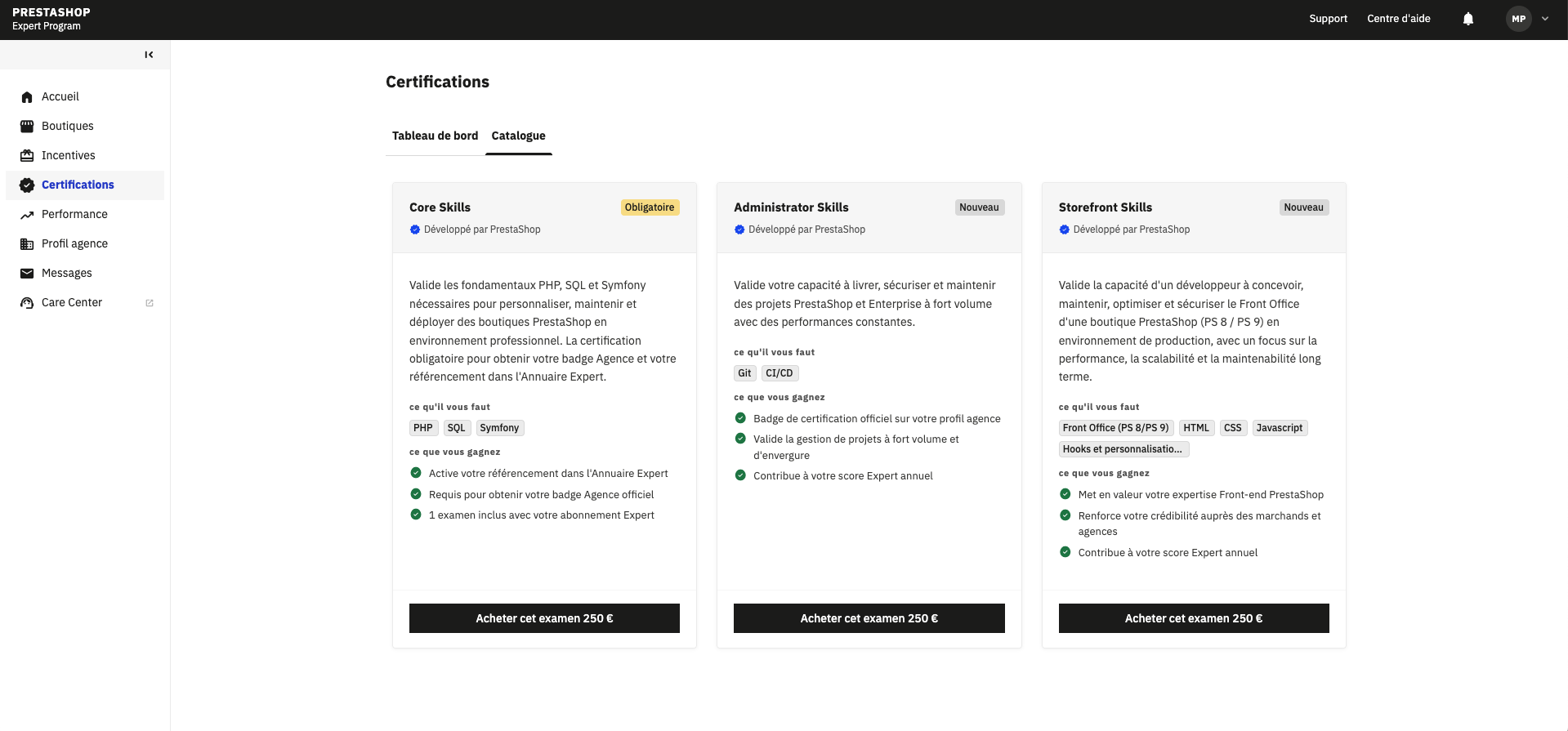Screen dimensions: 1568x731
Task: Open the Support link in header
Action: (x=1328, y=19)
